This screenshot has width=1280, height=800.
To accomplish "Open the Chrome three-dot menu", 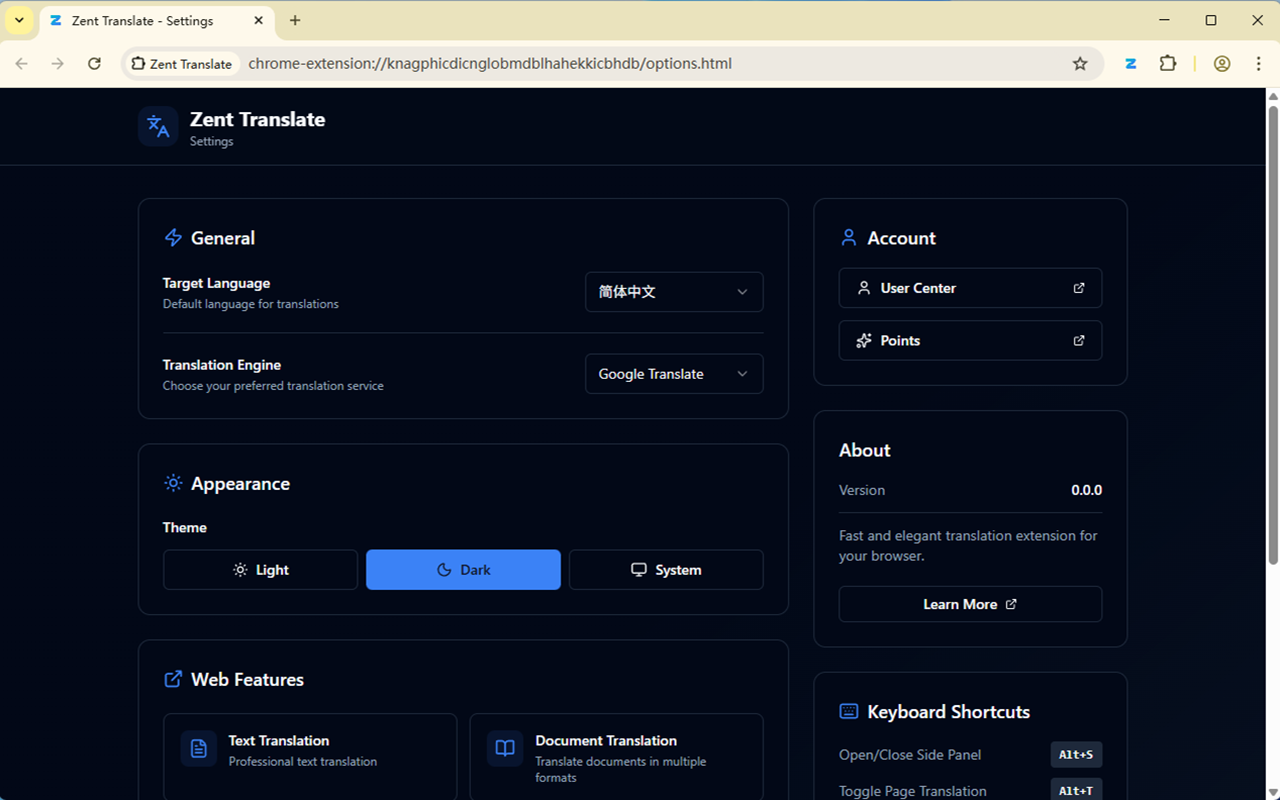I will click(1258, 63).
